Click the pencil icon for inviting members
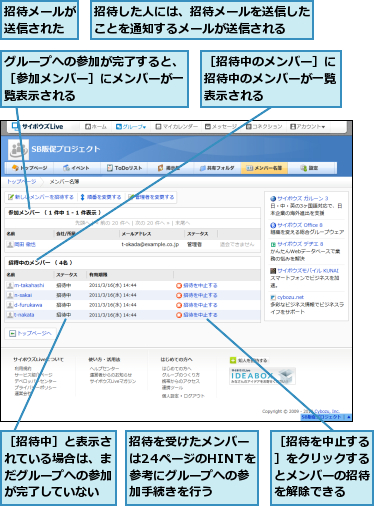374x506 pixels. pyautogui.click(x=11, y=197)
